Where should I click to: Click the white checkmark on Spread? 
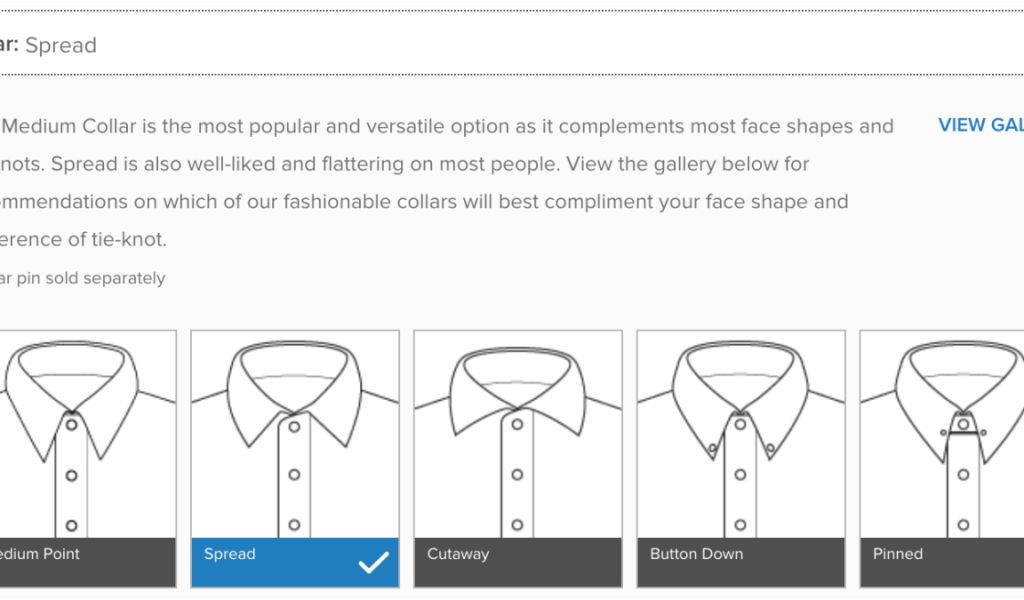point(373,563)
